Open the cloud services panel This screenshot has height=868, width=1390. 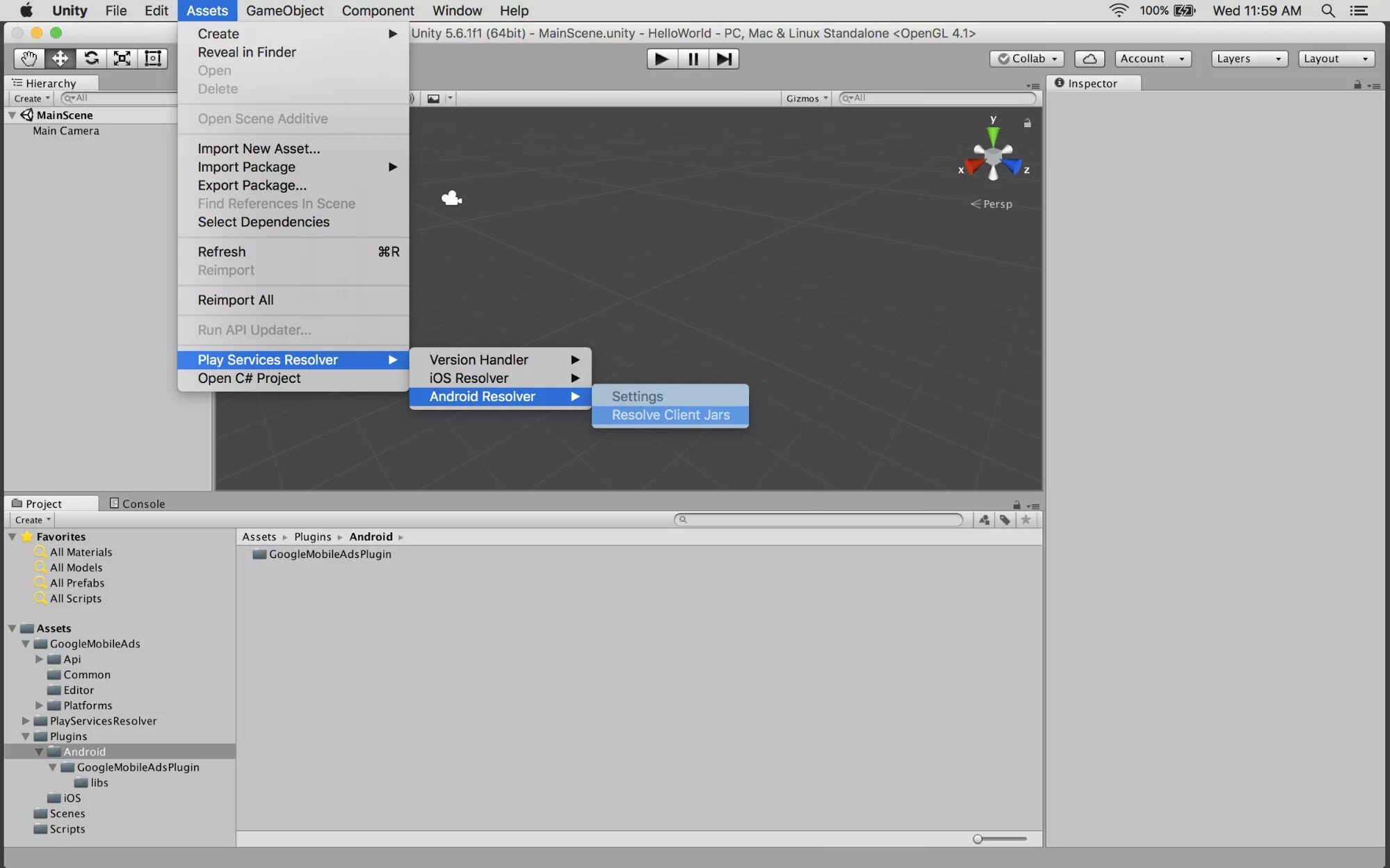1090,59
